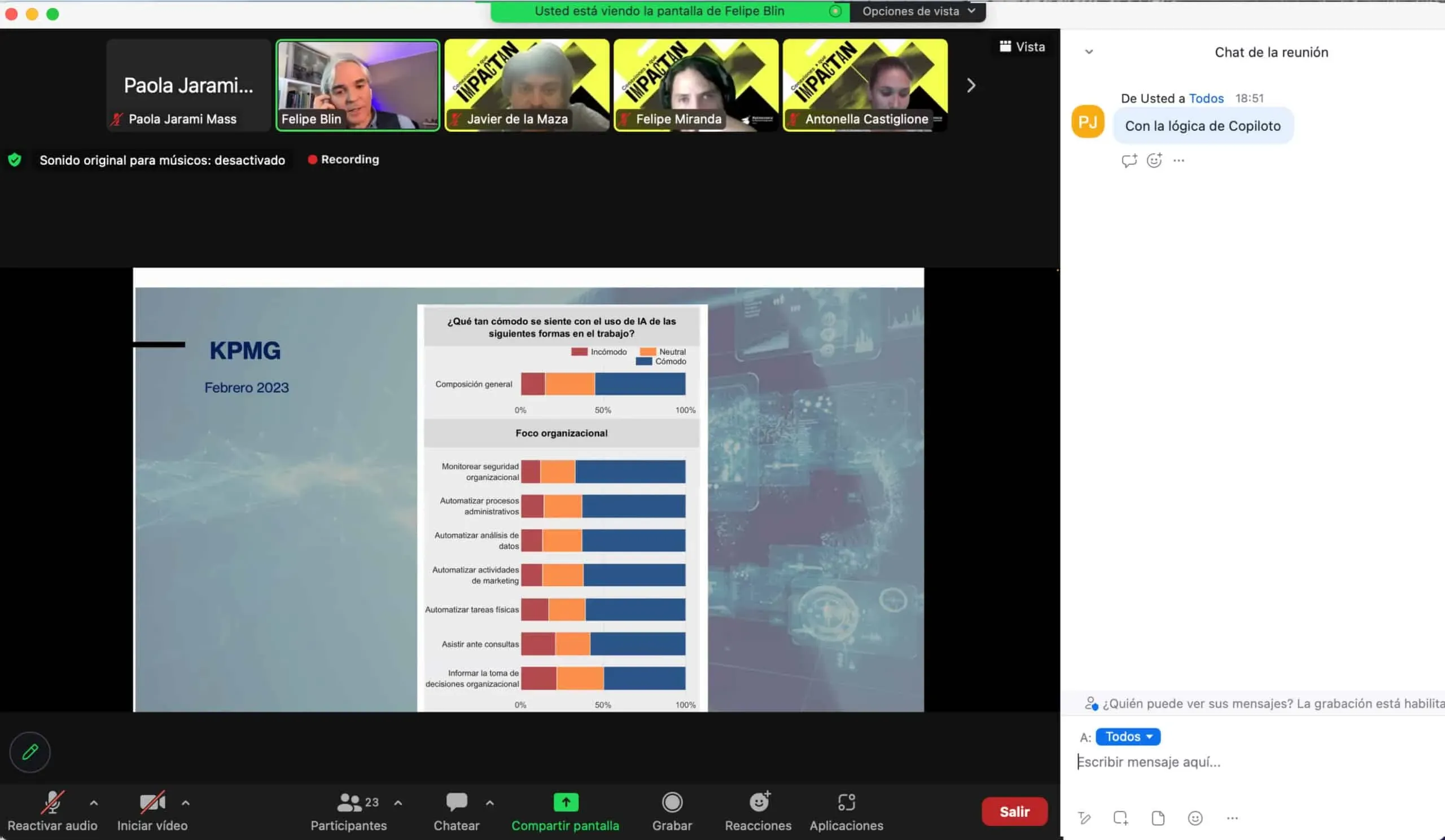Click muted mic icon on Felipe Miranda tile

point(624,119)
